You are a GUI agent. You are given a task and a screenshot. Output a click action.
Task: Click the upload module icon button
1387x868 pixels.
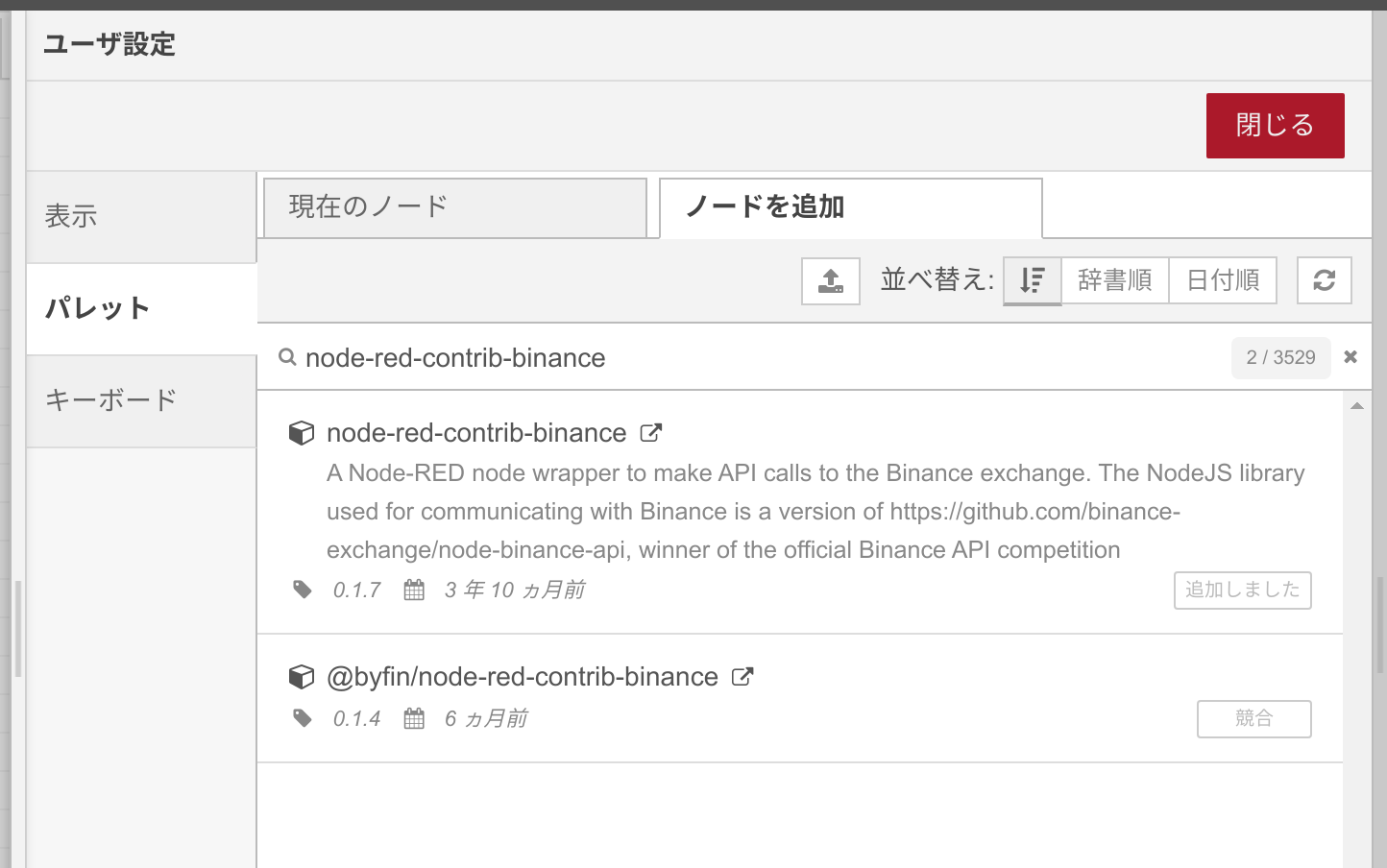[x=831, y=280]
